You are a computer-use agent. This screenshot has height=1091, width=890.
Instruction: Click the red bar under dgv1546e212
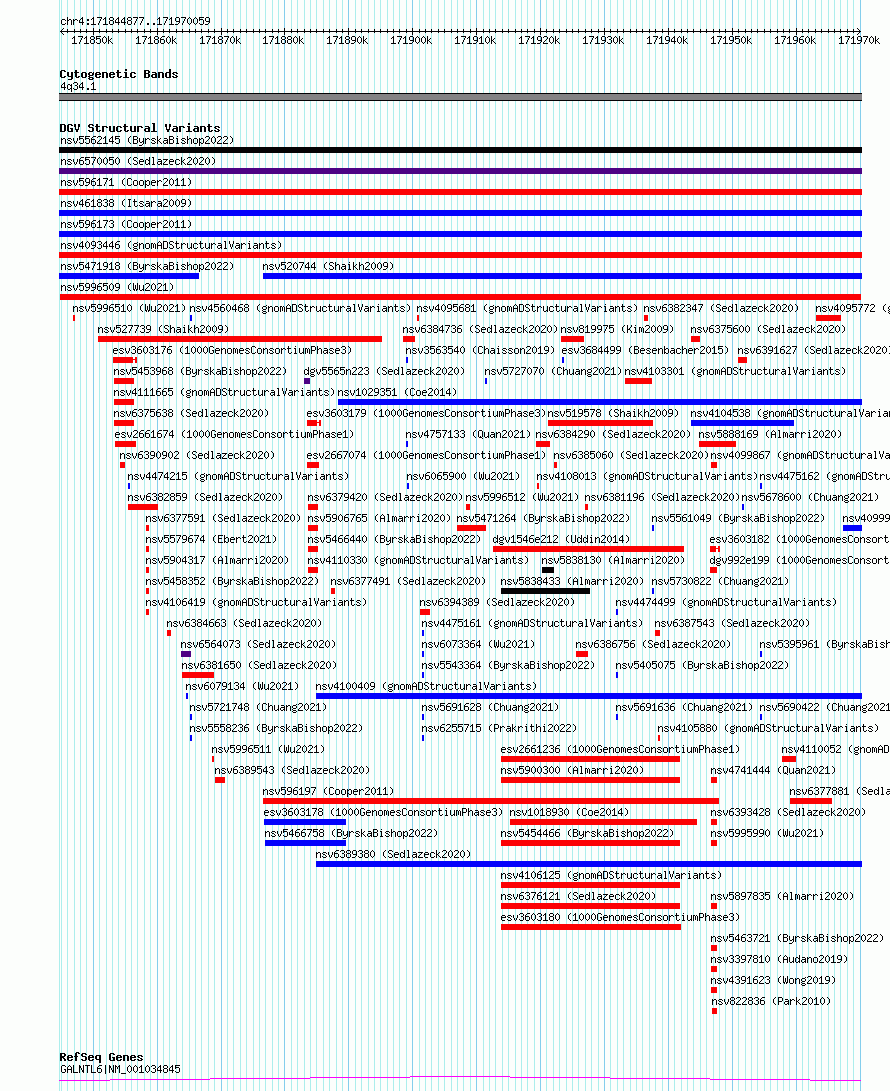click(x=588, y=549)
